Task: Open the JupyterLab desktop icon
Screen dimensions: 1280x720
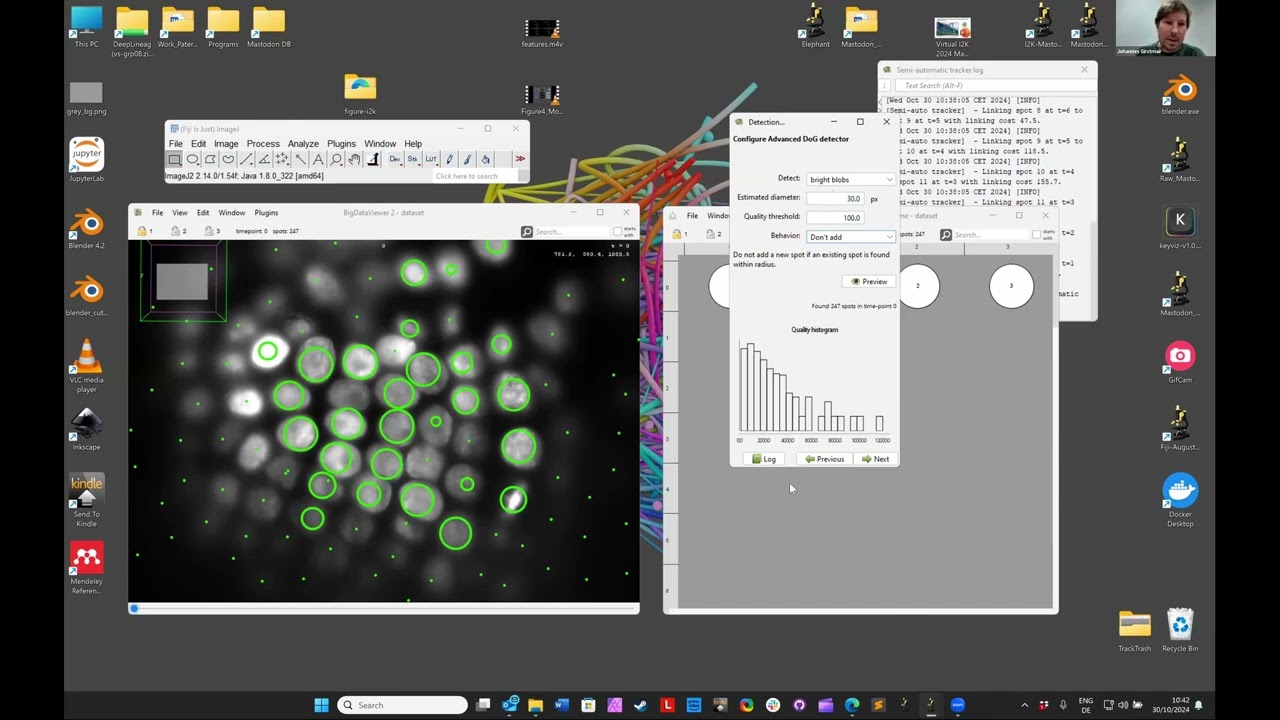Action: point(87,161)
